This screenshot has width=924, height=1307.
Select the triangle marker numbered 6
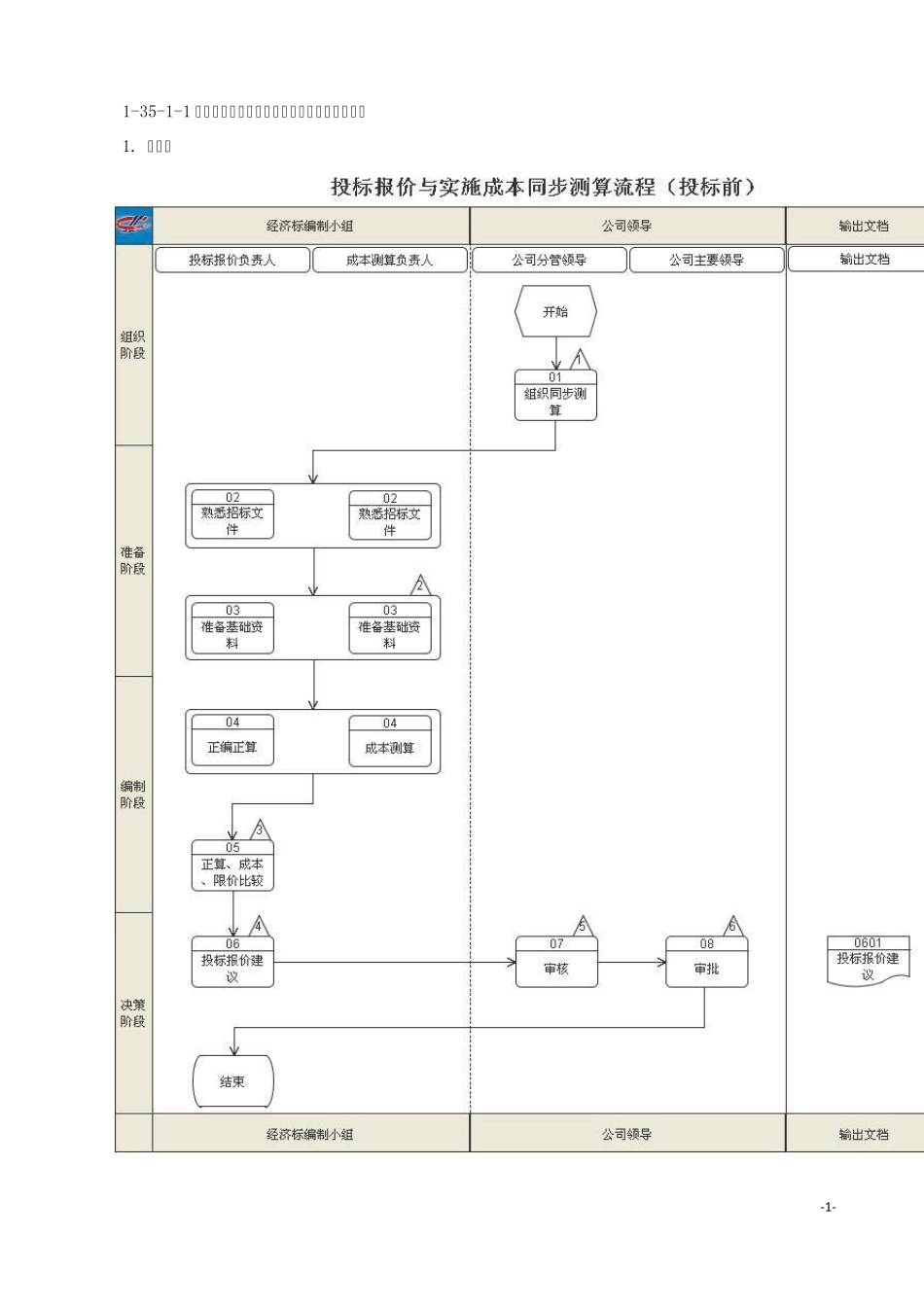(733, 926)
